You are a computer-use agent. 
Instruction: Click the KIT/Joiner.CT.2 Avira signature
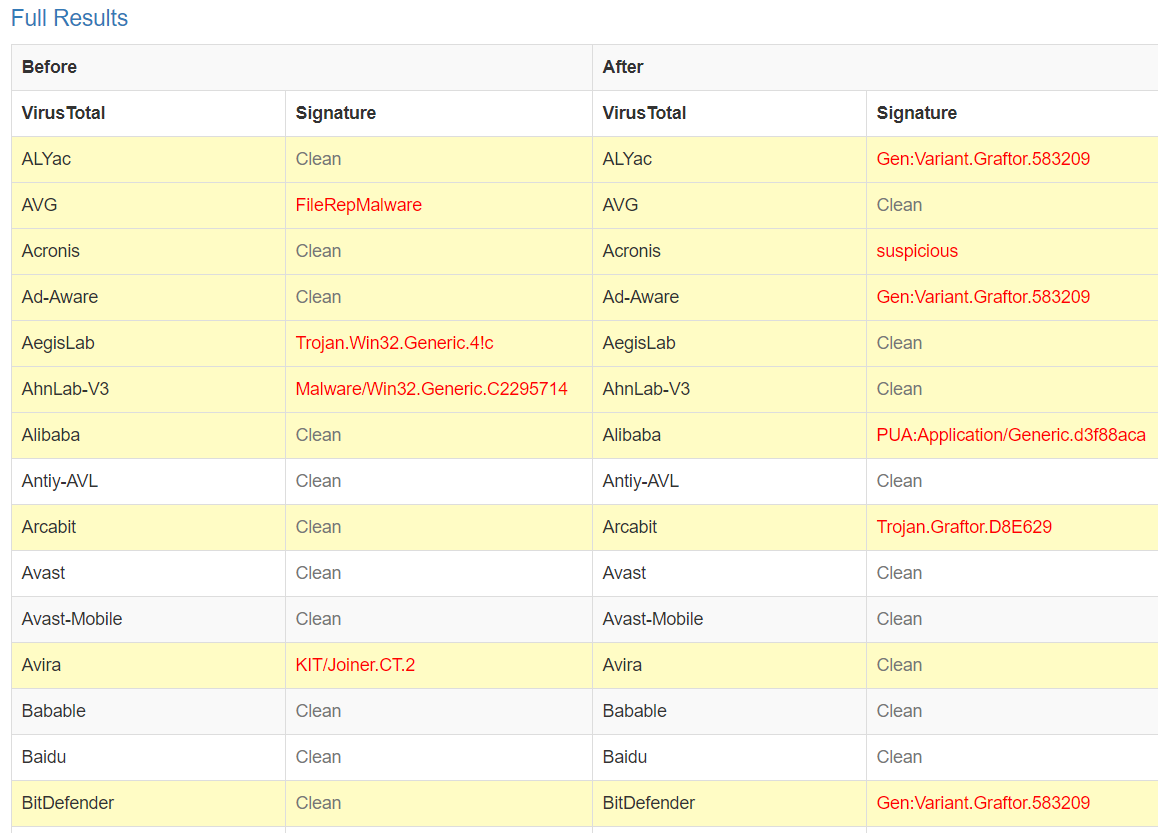pyautogui.click(x=355, y=665)
